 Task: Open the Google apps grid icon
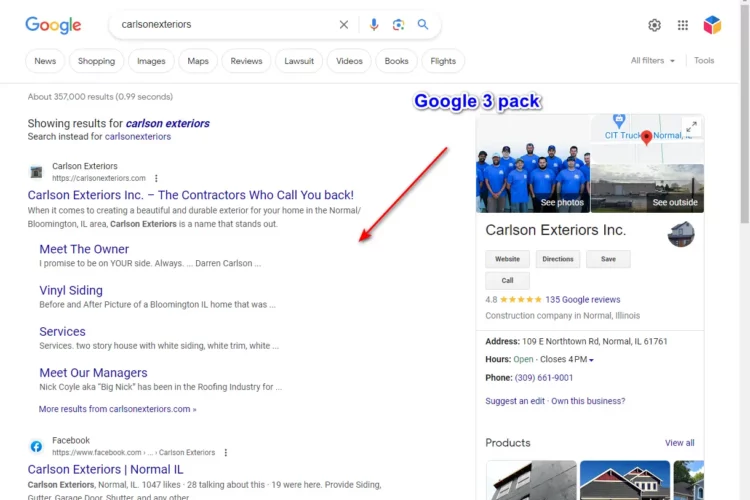point(683,25)
